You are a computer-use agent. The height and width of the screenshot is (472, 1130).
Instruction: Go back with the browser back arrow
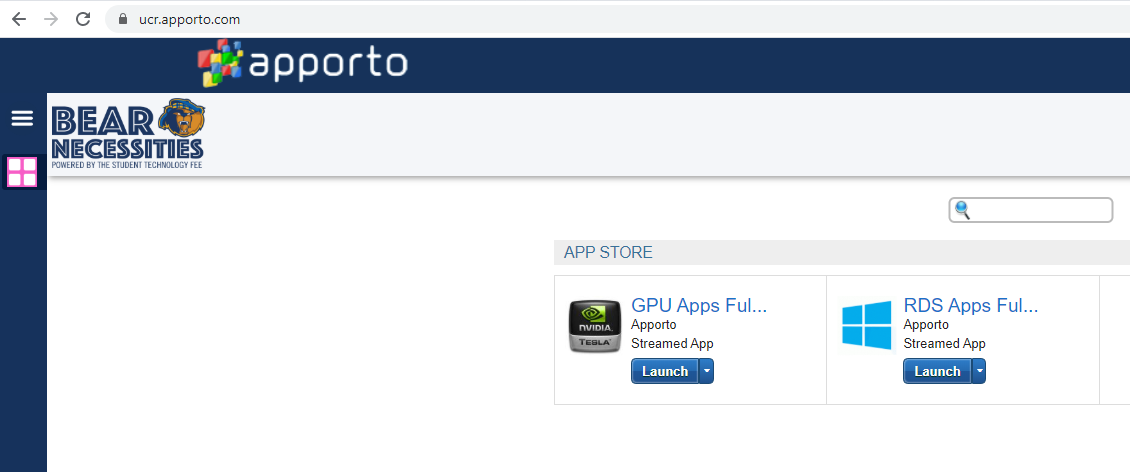pyautogui.click(x=19, y=19)
